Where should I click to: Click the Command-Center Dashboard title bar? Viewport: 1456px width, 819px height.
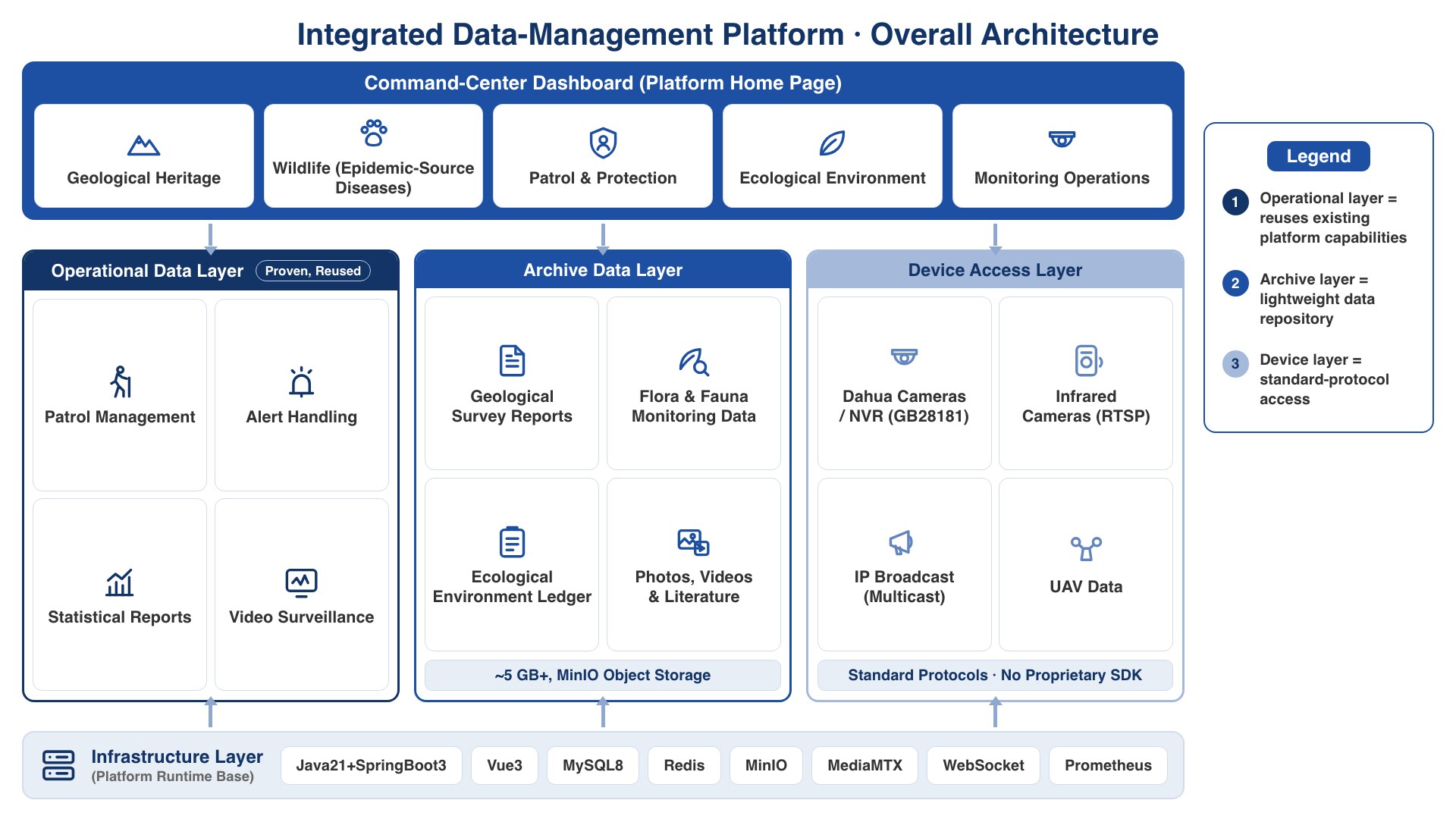603,83
